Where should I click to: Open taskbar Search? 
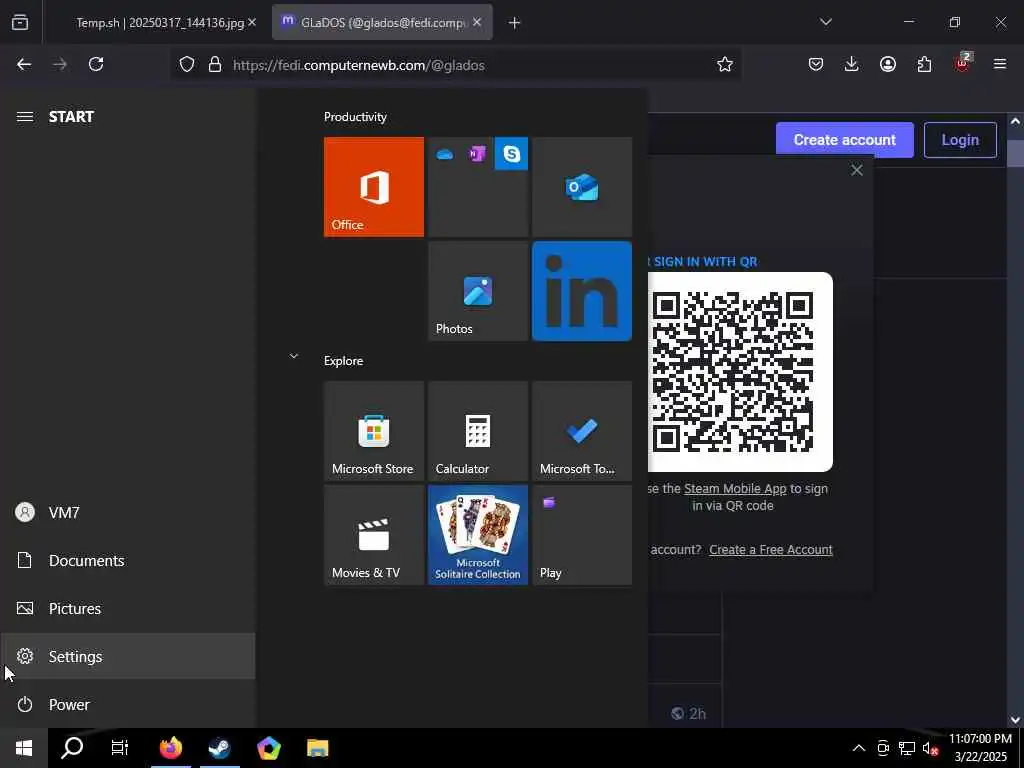pos(72,748)
